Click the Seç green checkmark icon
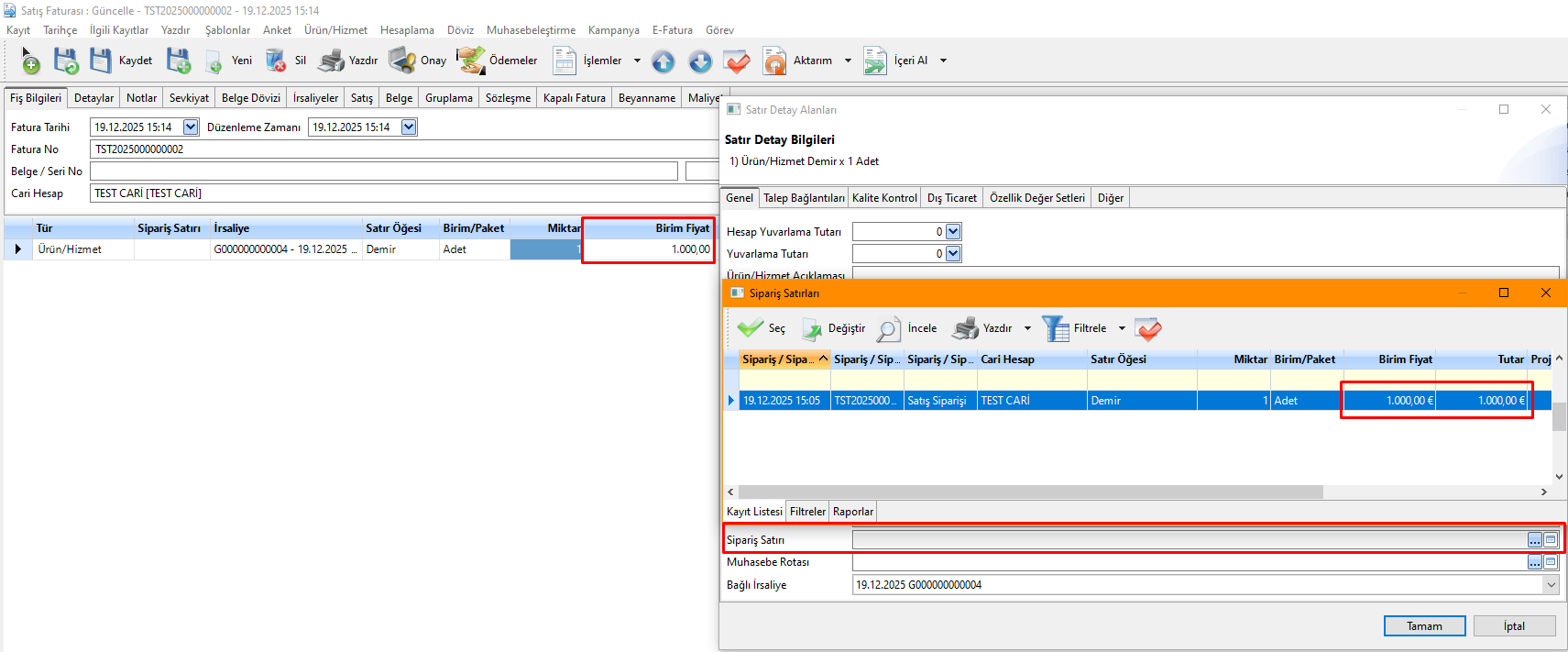Screen dimensions: 1568x652 coord(751,328)
